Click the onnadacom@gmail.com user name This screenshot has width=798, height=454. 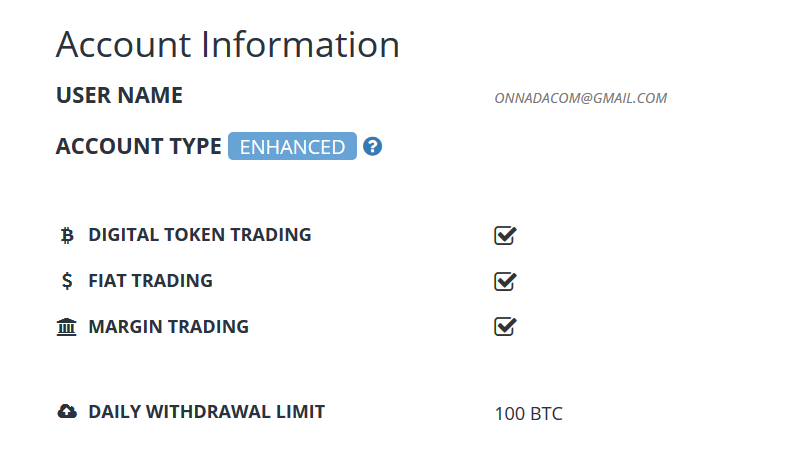pyautogui.click(x=580, y=98)
